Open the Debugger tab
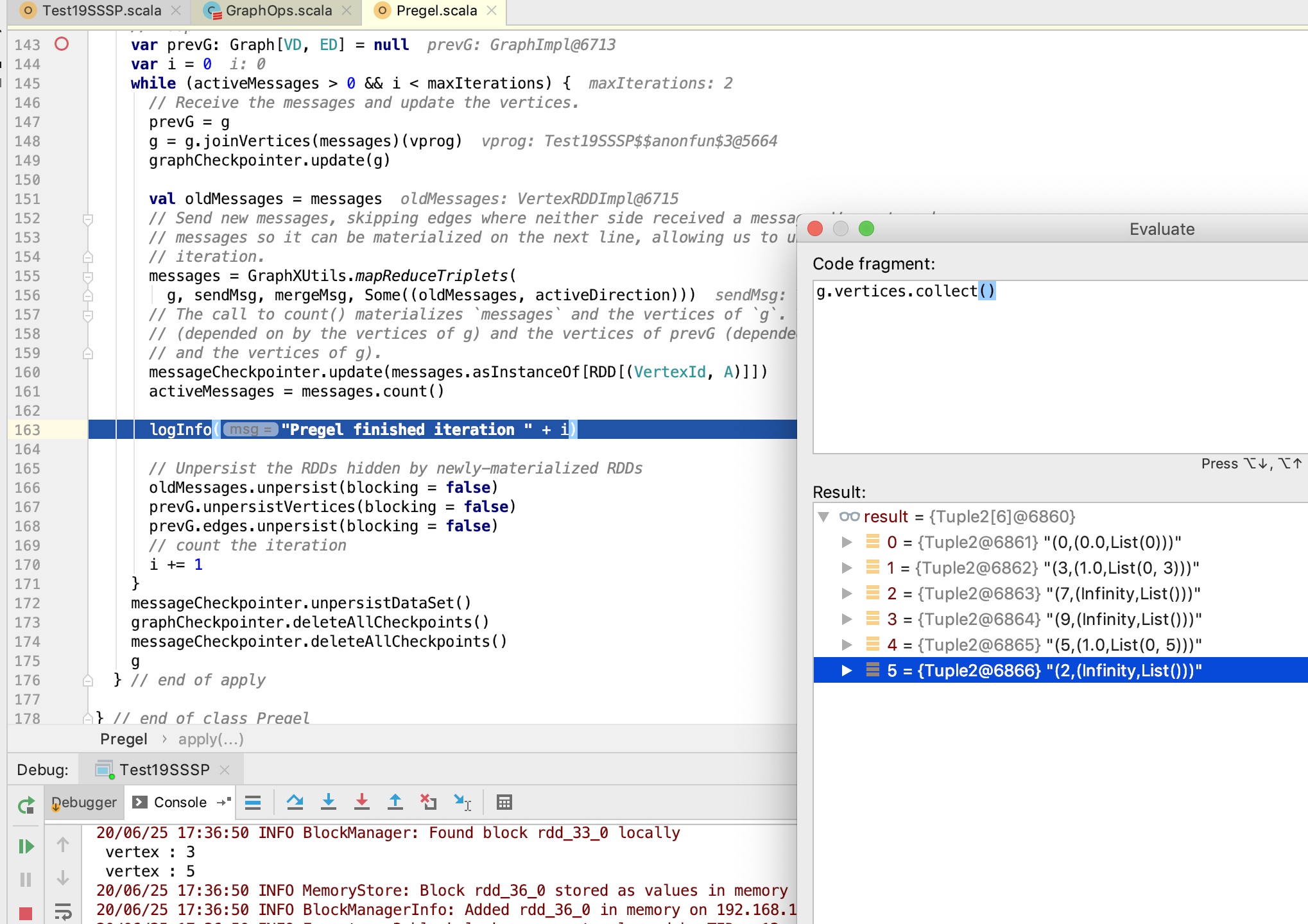 point(84,802)
